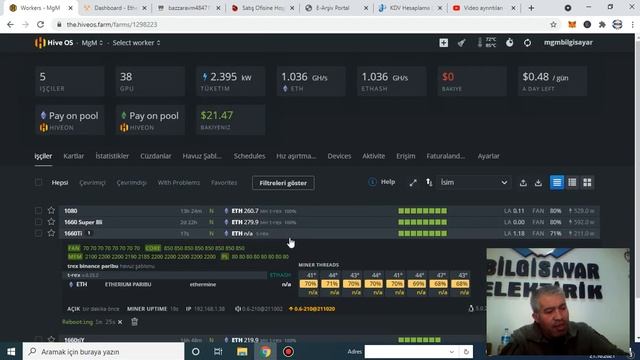
Task: Switch to detailed list view icon
Action: [557, 182]
